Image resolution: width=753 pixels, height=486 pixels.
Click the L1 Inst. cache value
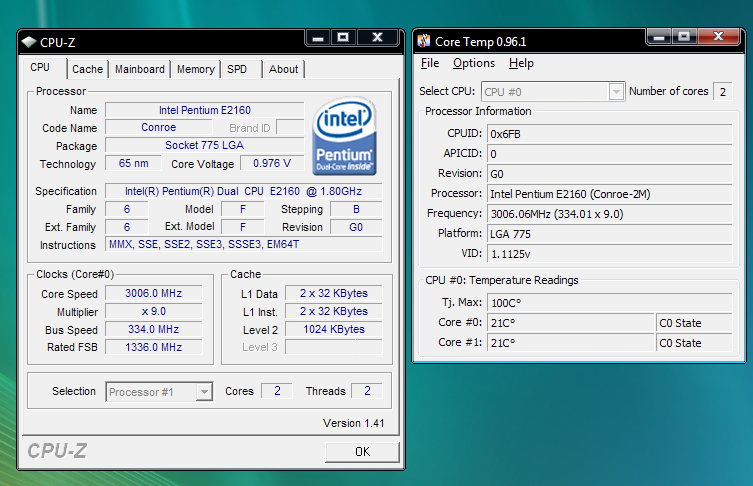[x=334, y=311]
